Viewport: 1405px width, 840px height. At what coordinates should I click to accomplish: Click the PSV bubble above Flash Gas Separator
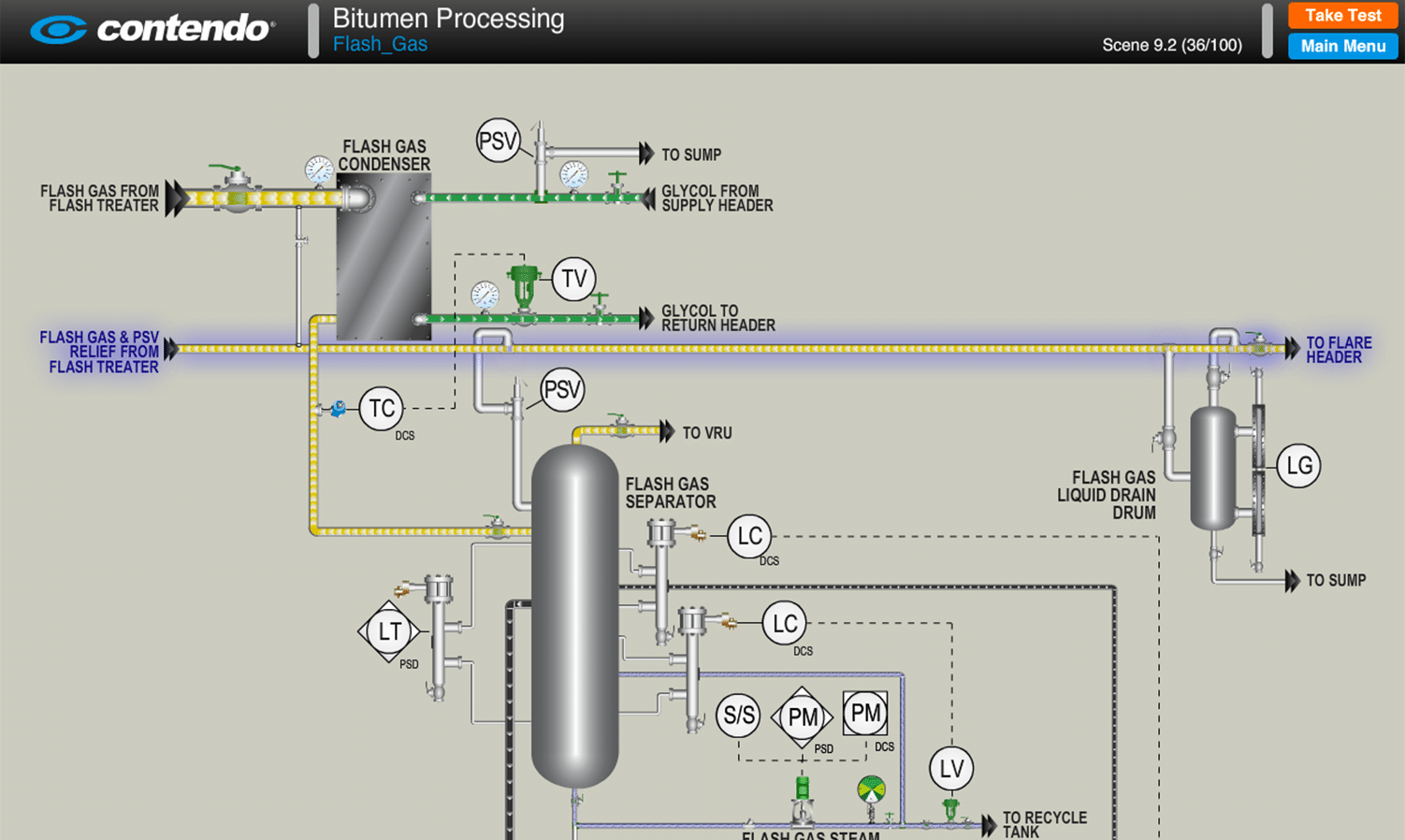click(x=562, y=389)
